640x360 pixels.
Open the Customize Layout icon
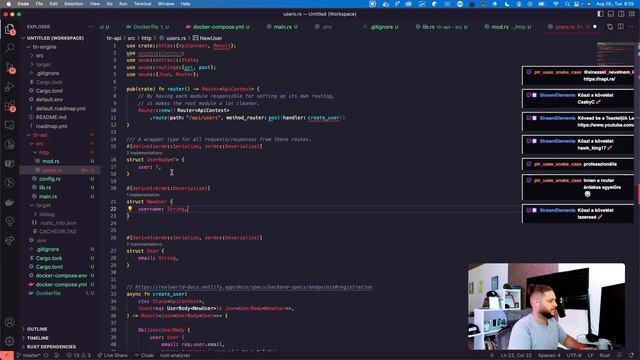point(631,14)
